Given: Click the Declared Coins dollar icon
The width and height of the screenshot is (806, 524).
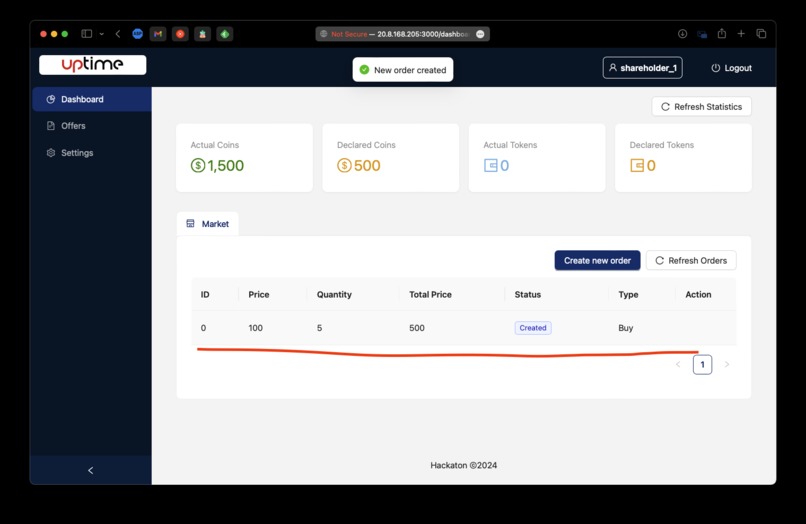Looking at the screenshot, I should coord(344,166).
